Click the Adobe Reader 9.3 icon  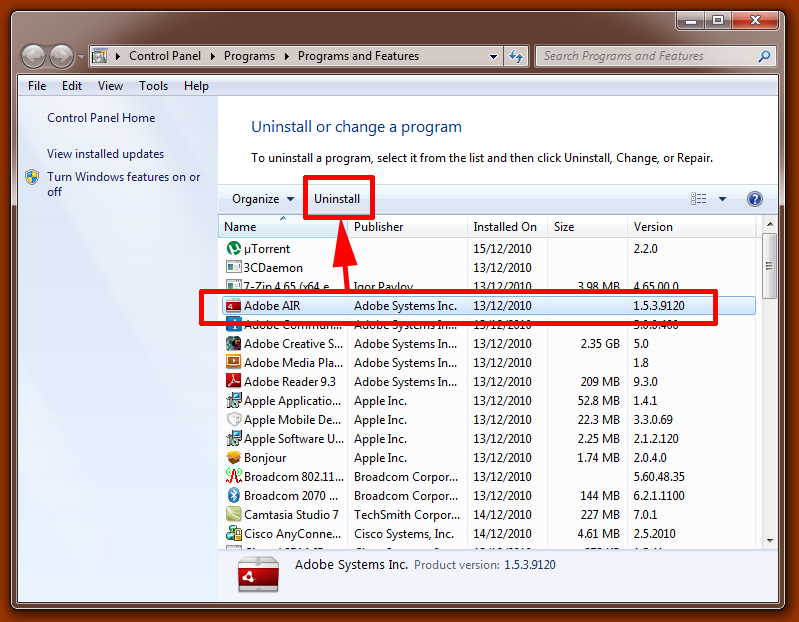pyautogui.click(x=233, y=381)
